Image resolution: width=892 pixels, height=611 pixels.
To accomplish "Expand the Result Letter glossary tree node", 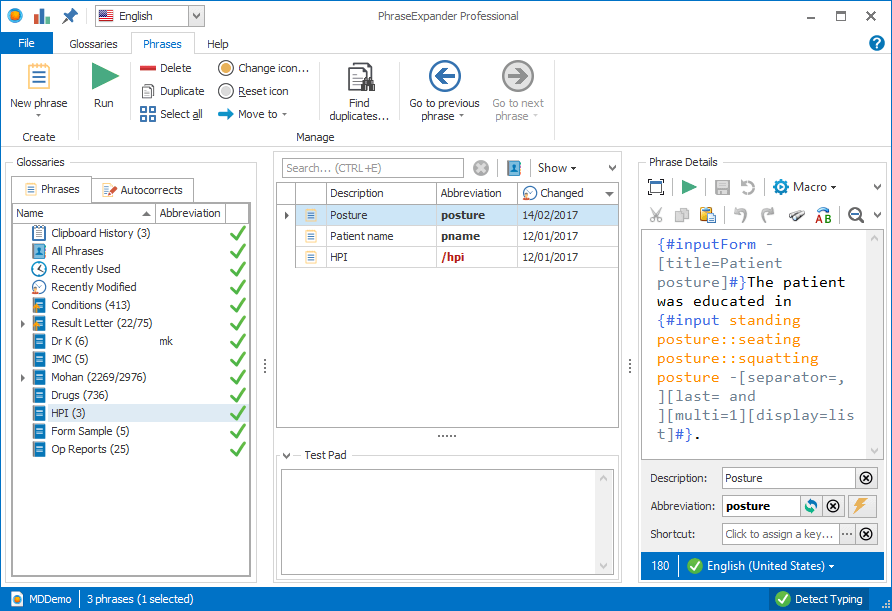I will point(23,324).
